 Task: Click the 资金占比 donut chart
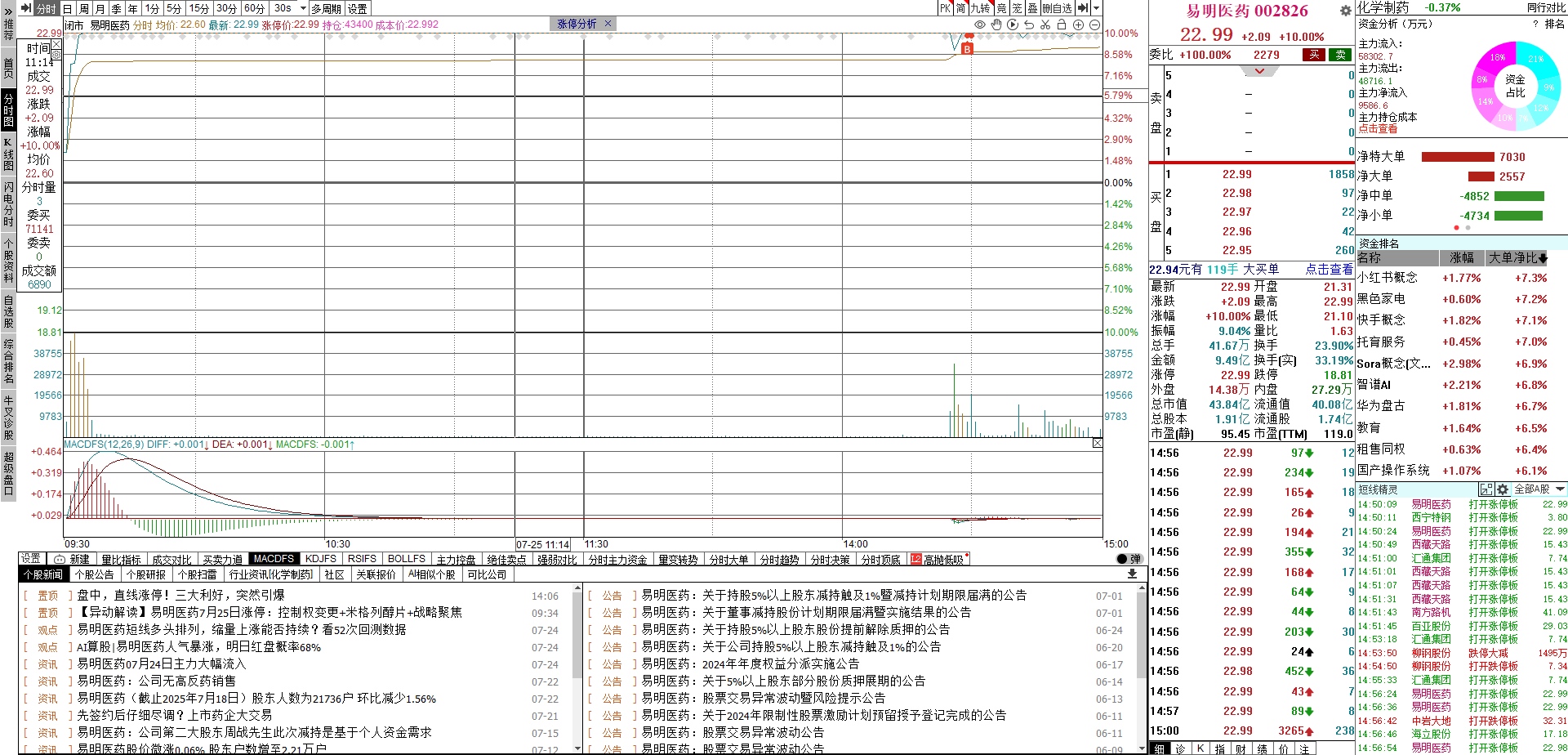point(1515,85)
